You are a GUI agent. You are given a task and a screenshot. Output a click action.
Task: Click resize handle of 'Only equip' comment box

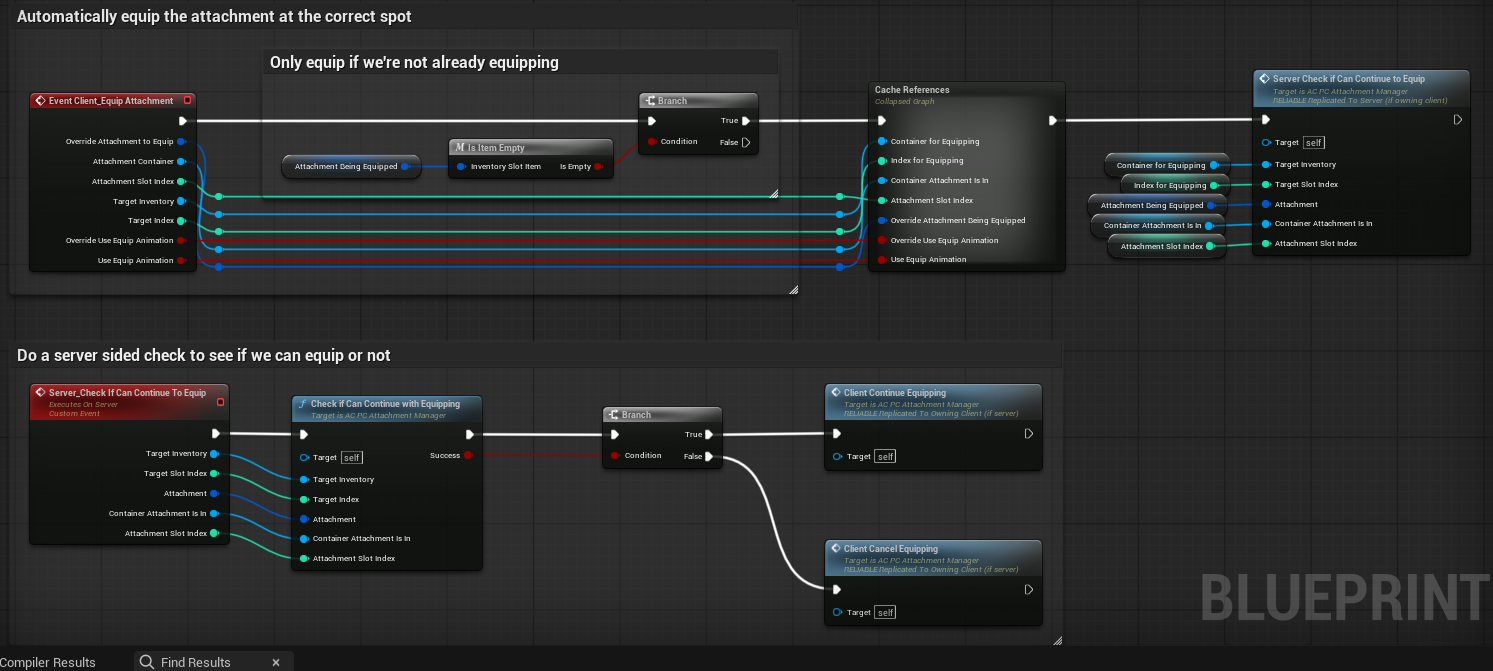click(773, 194)
